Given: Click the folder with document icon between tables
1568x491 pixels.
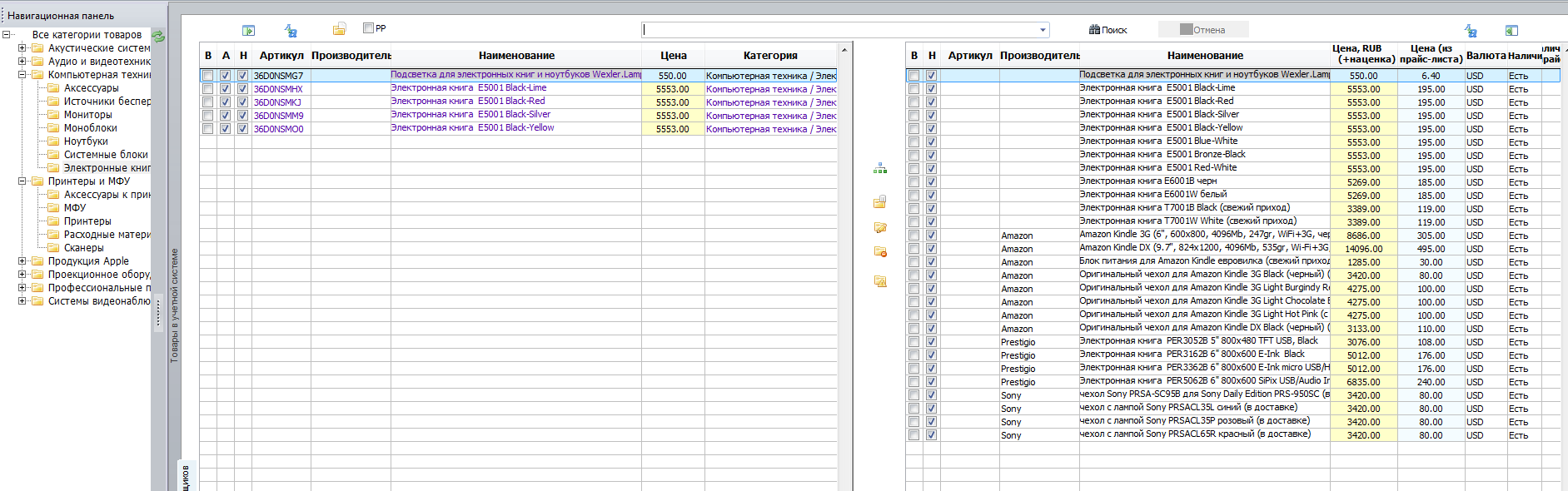Looking at the screenshot, I should point(880,201).
